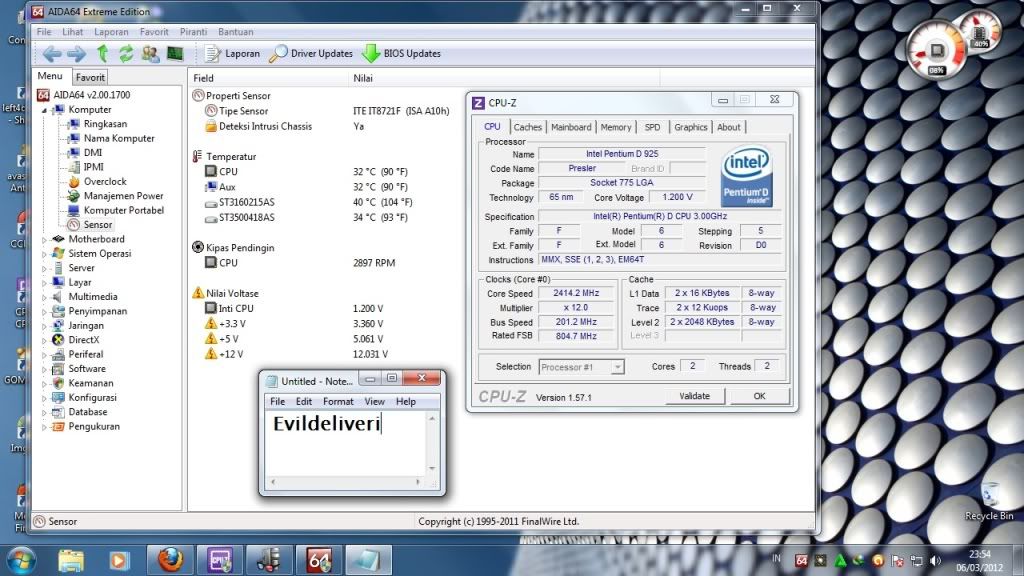1024x576 pixels.
Task: Click the CPU-Z taskbar icon
Action: click(x=219, y=560)
